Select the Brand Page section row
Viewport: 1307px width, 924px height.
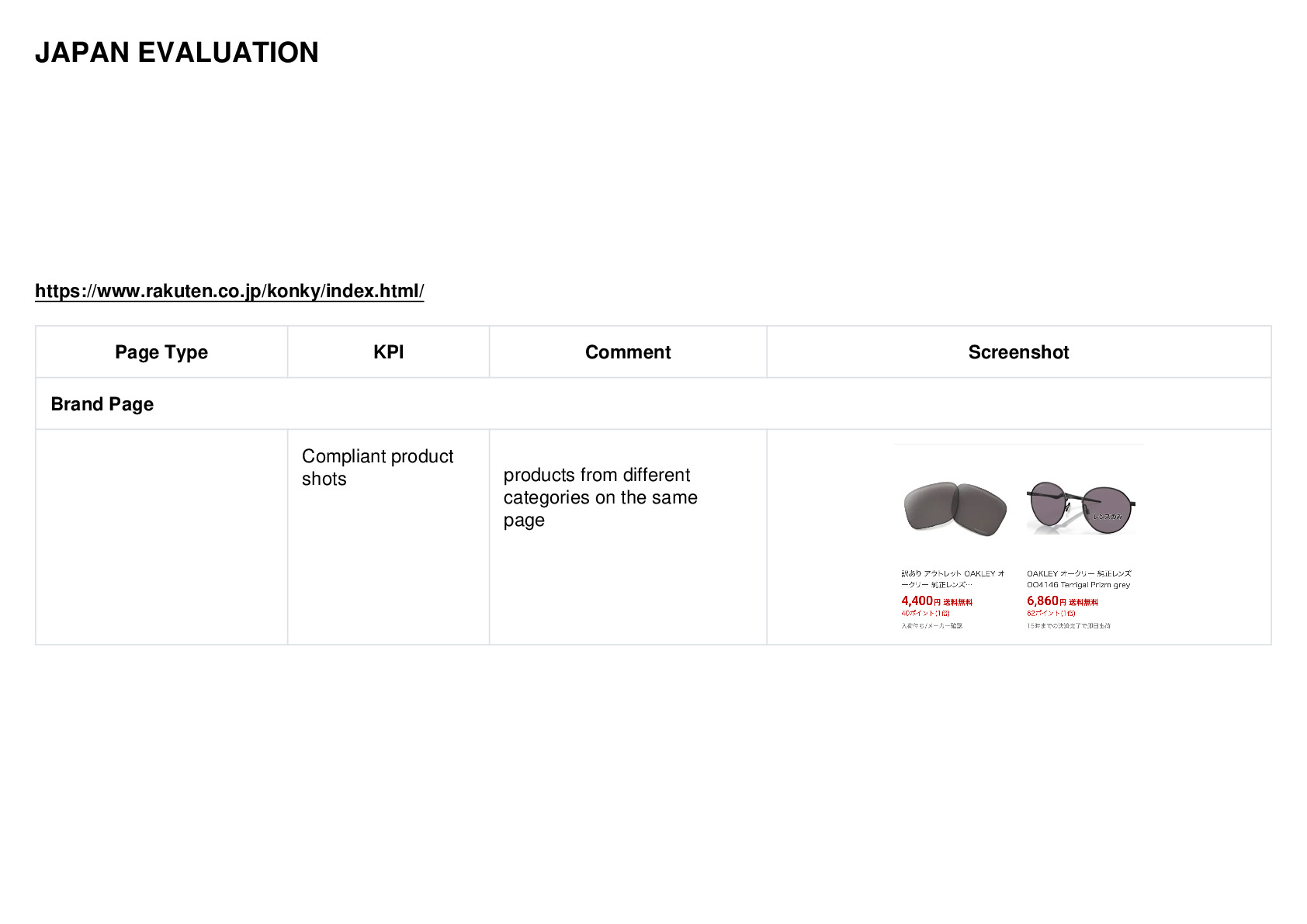653,404
